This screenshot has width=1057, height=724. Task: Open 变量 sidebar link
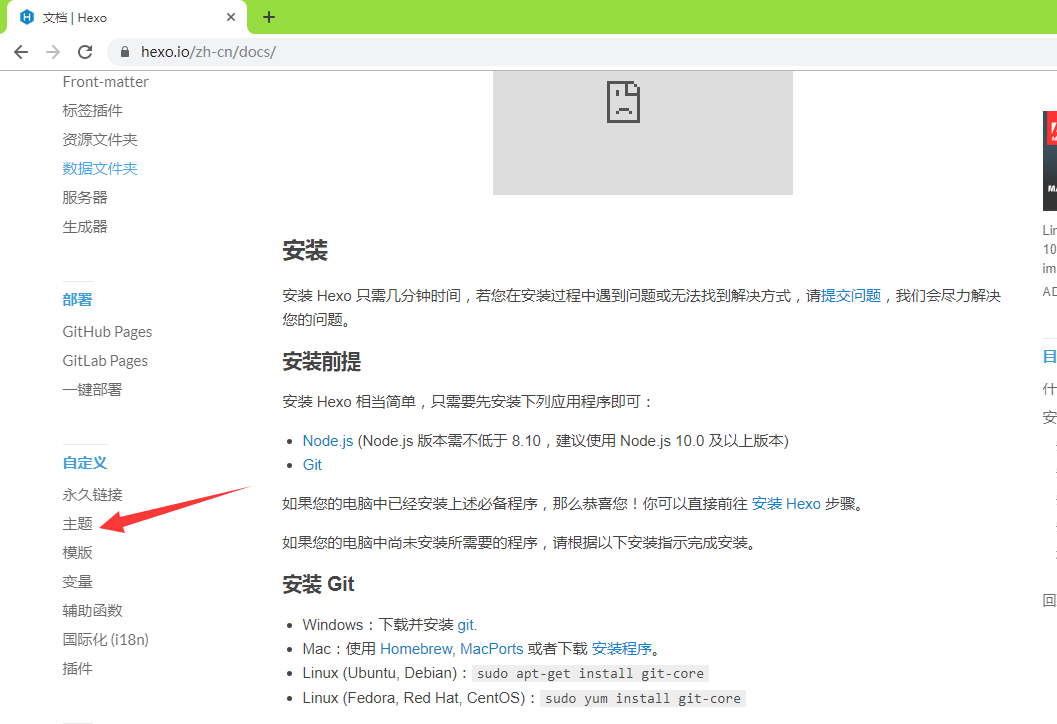pos(78,582)
